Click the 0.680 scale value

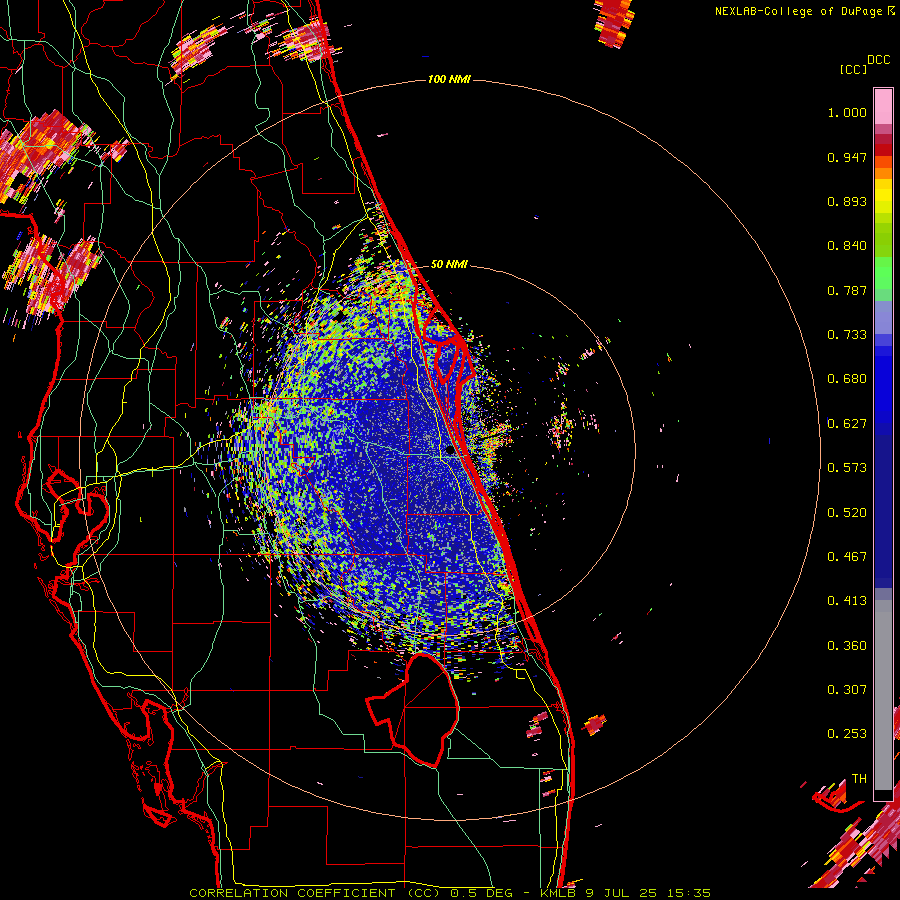click(x=847, y=379)
